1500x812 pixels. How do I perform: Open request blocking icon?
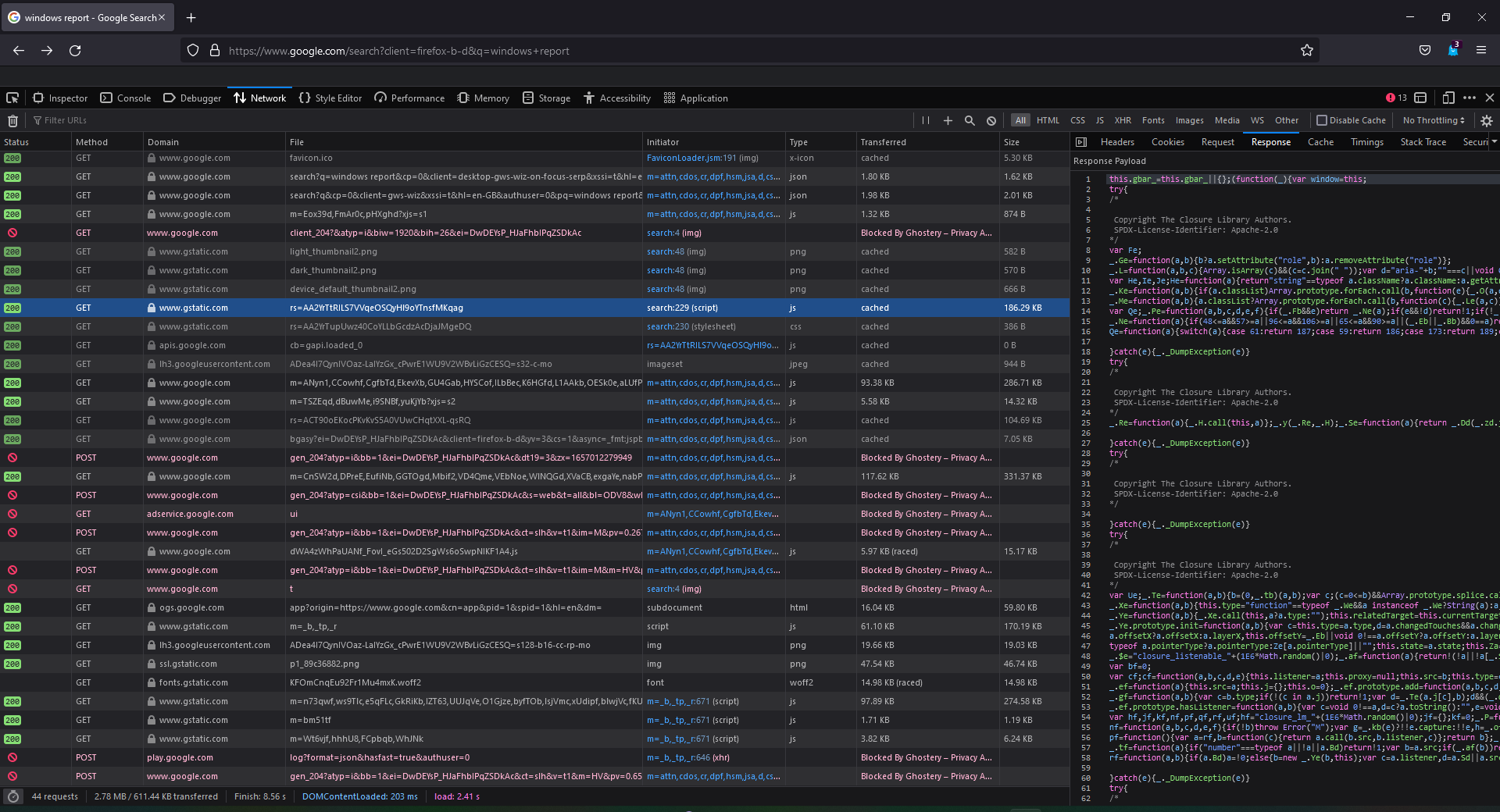click(991, 121)
